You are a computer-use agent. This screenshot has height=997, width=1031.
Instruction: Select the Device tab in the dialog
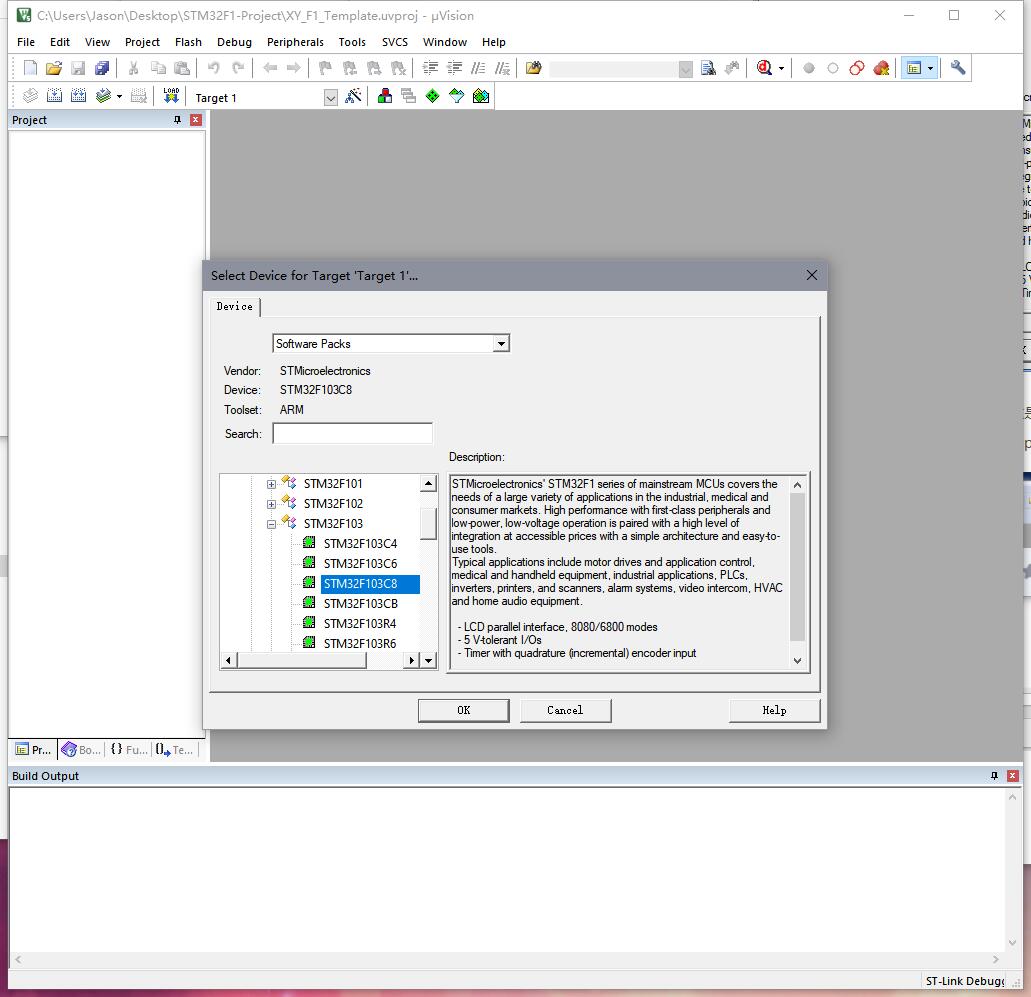235,306
